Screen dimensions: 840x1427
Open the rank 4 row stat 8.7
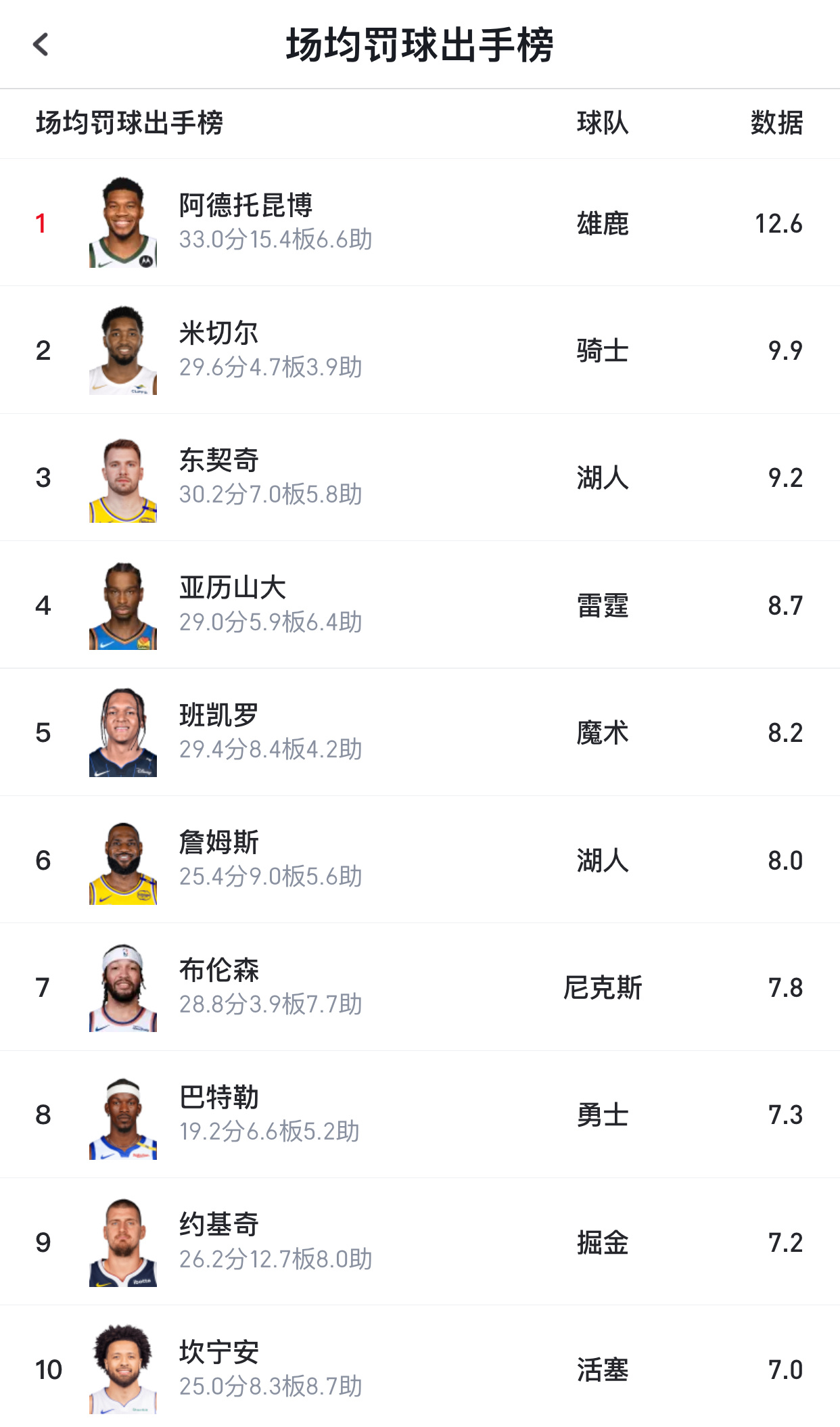point(785,605)
